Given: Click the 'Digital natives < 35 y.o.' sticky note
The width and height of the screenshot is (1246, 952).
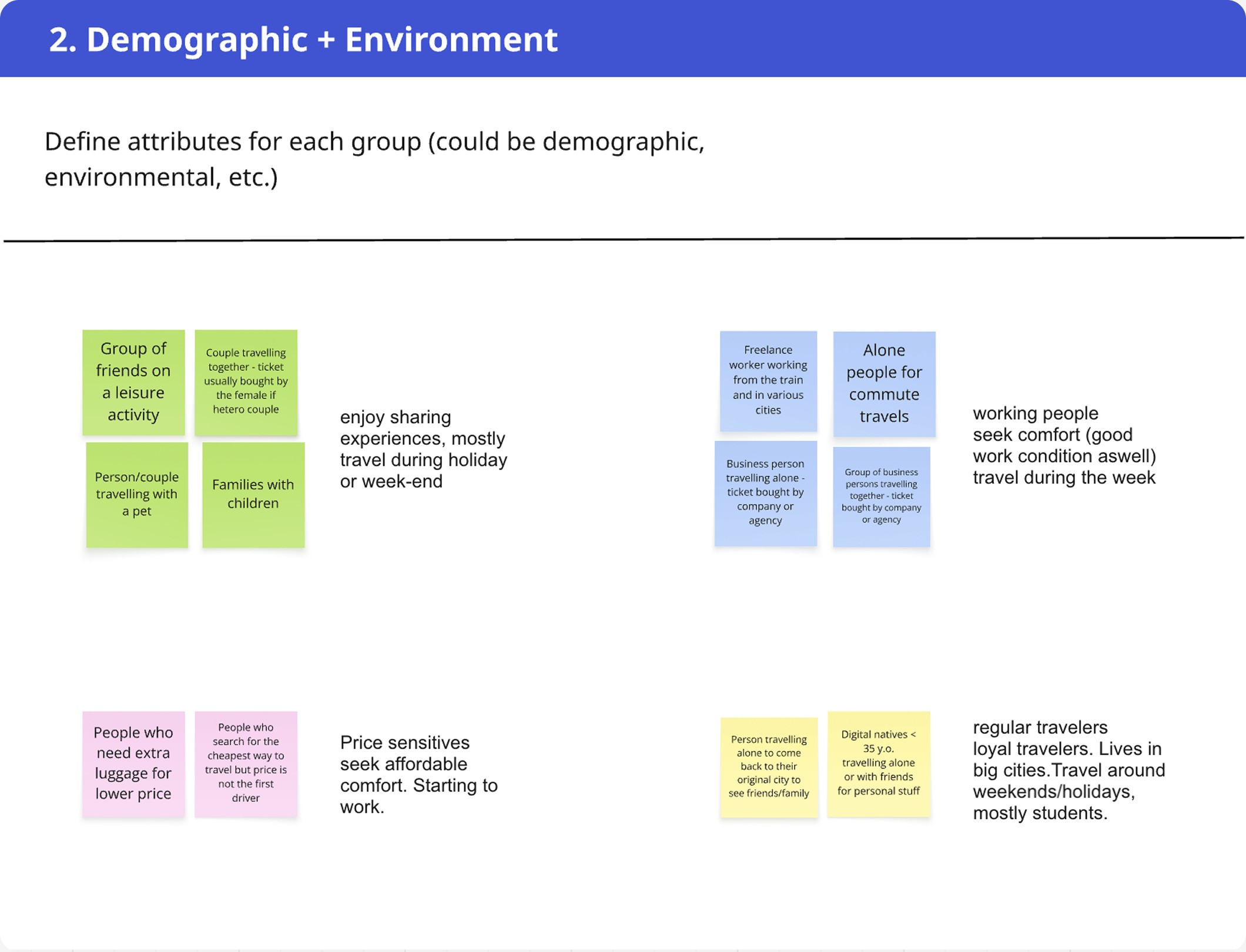Looking at the screenshot, I should coord(879,763).
